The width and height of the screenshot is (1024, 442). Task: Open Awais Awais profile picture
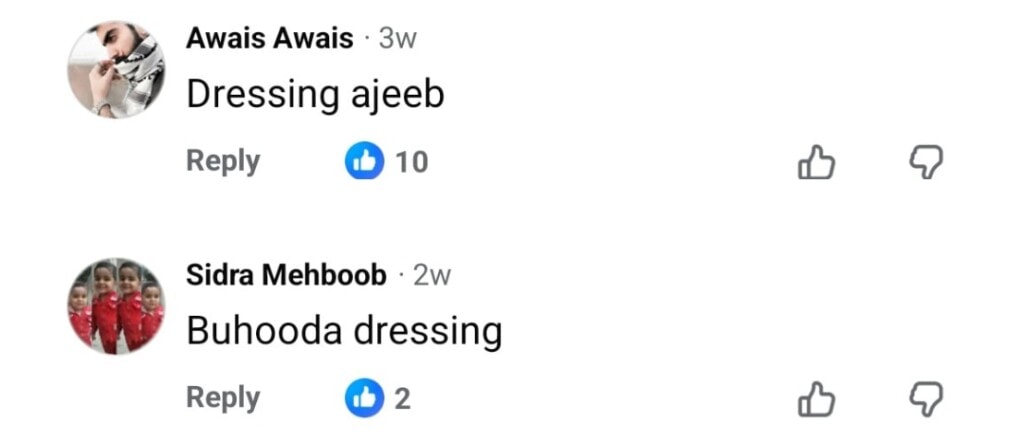116,69
